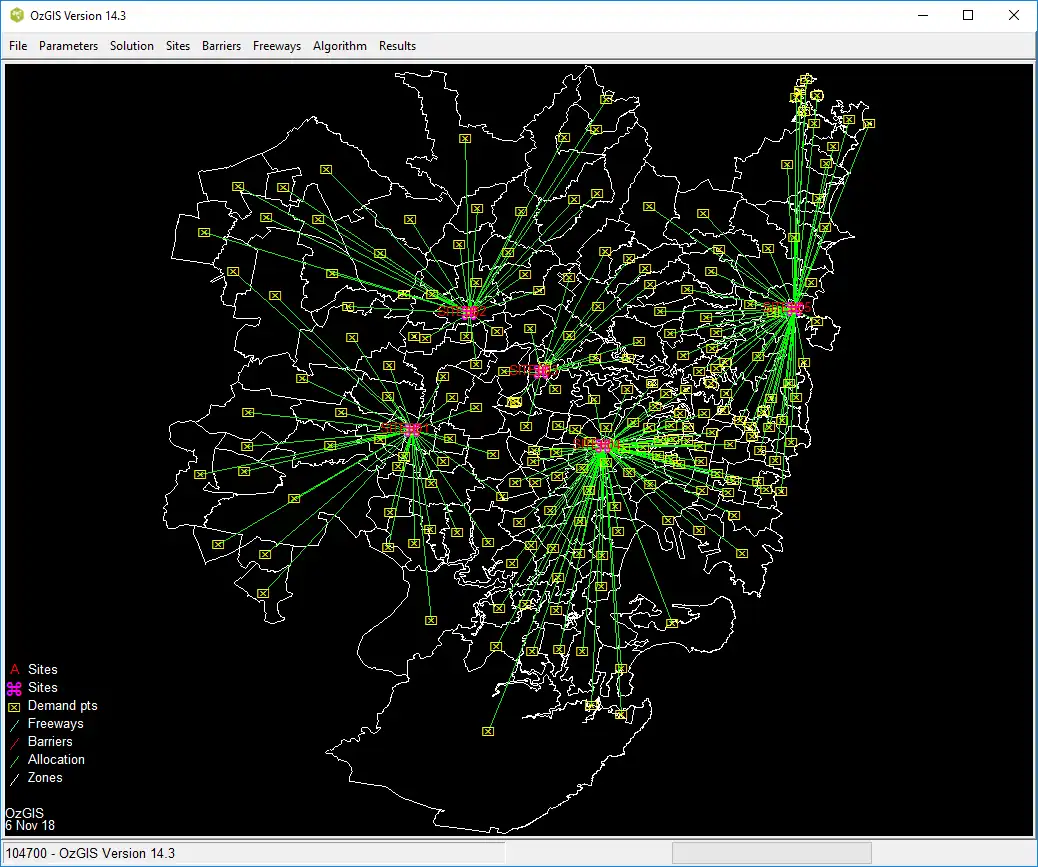Click the SITE005 marker on the map

pos(795,308)
